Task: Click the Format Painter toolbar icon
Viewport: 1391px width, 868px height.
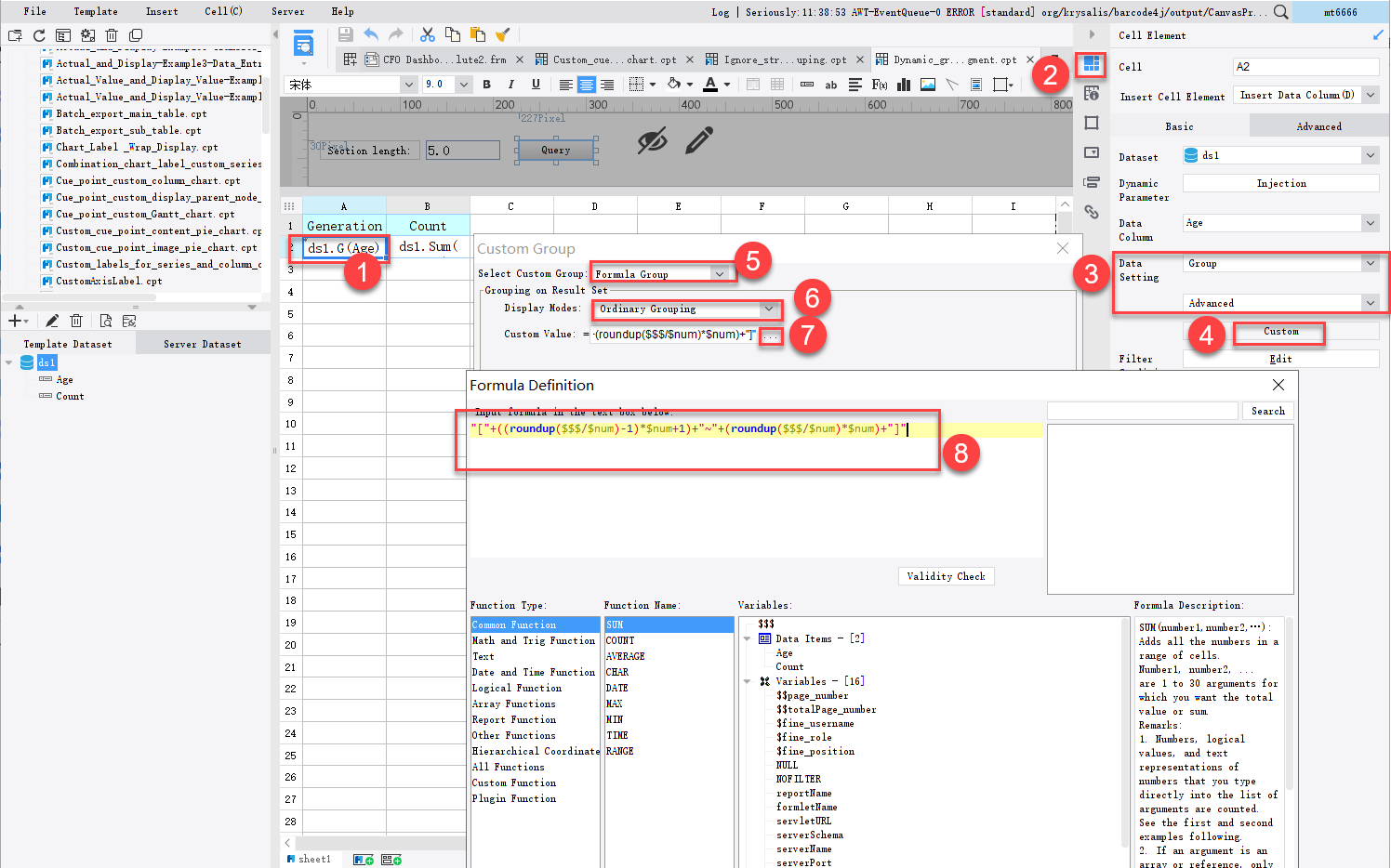Action: pyautogui.click(x=504, y=33)
